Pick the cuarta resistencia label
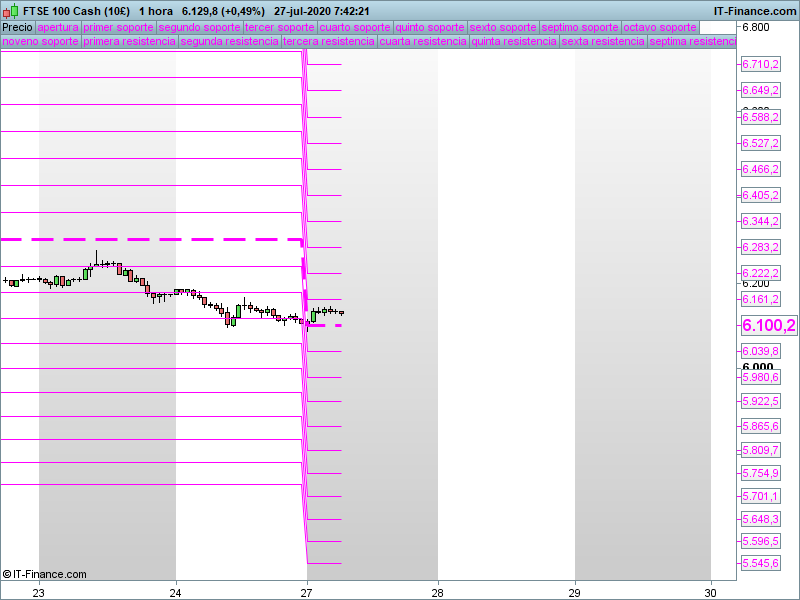 coord(423,41)
